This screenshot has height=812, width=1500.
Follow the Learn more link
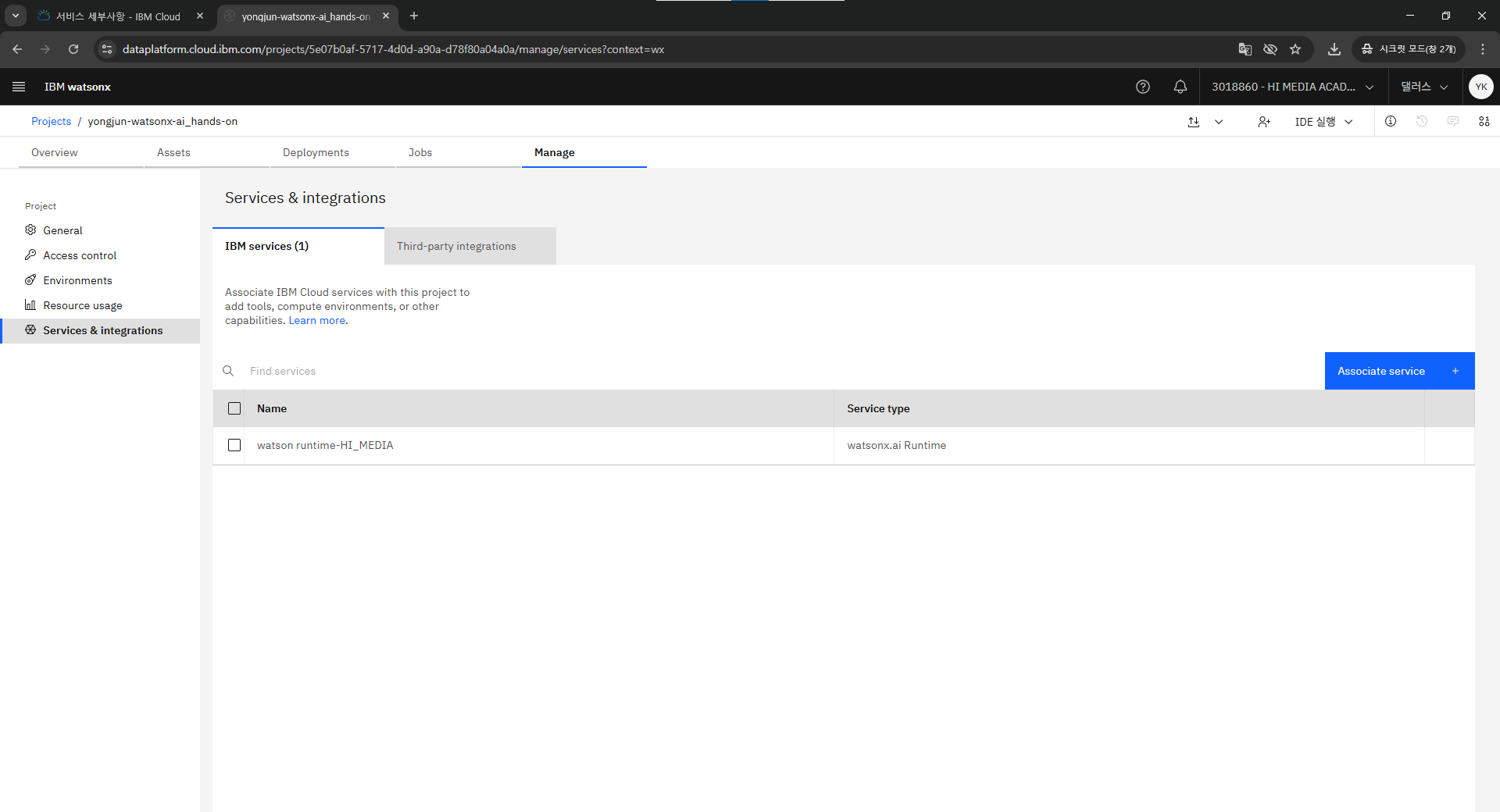[x=317, y=320]
